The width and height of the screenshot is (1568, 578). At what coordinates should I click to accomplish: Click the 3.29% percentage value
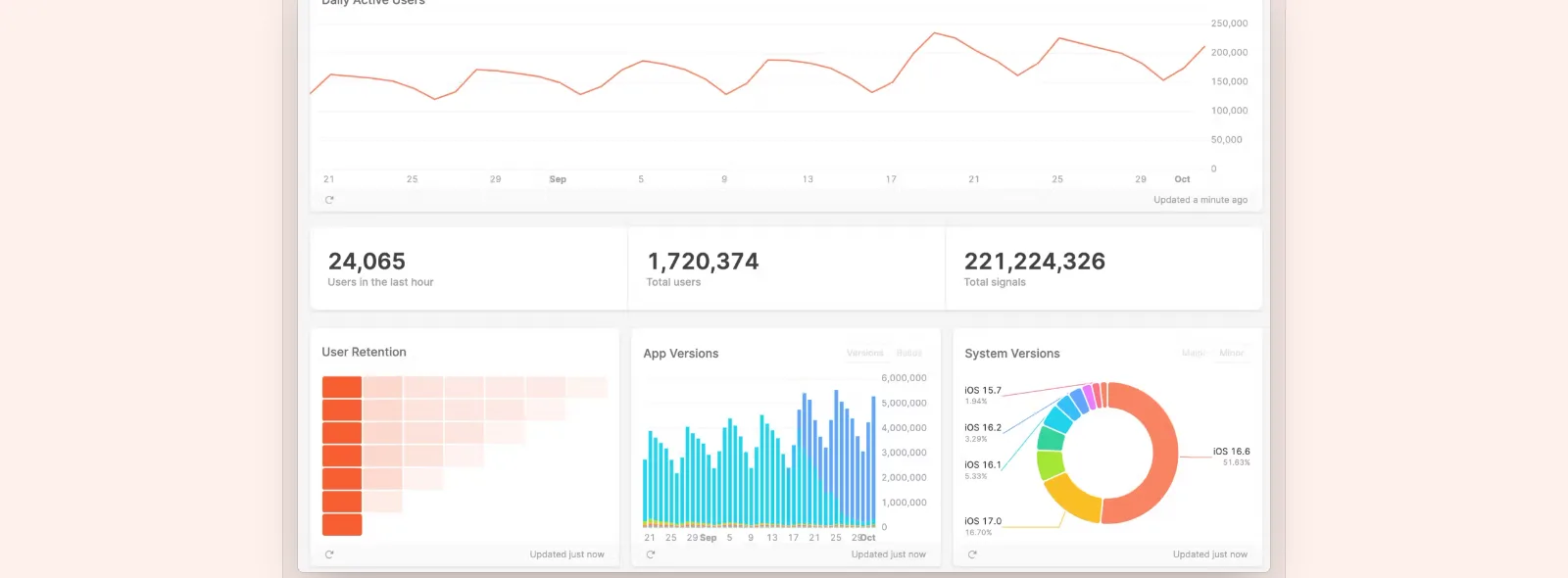[976, 439]
